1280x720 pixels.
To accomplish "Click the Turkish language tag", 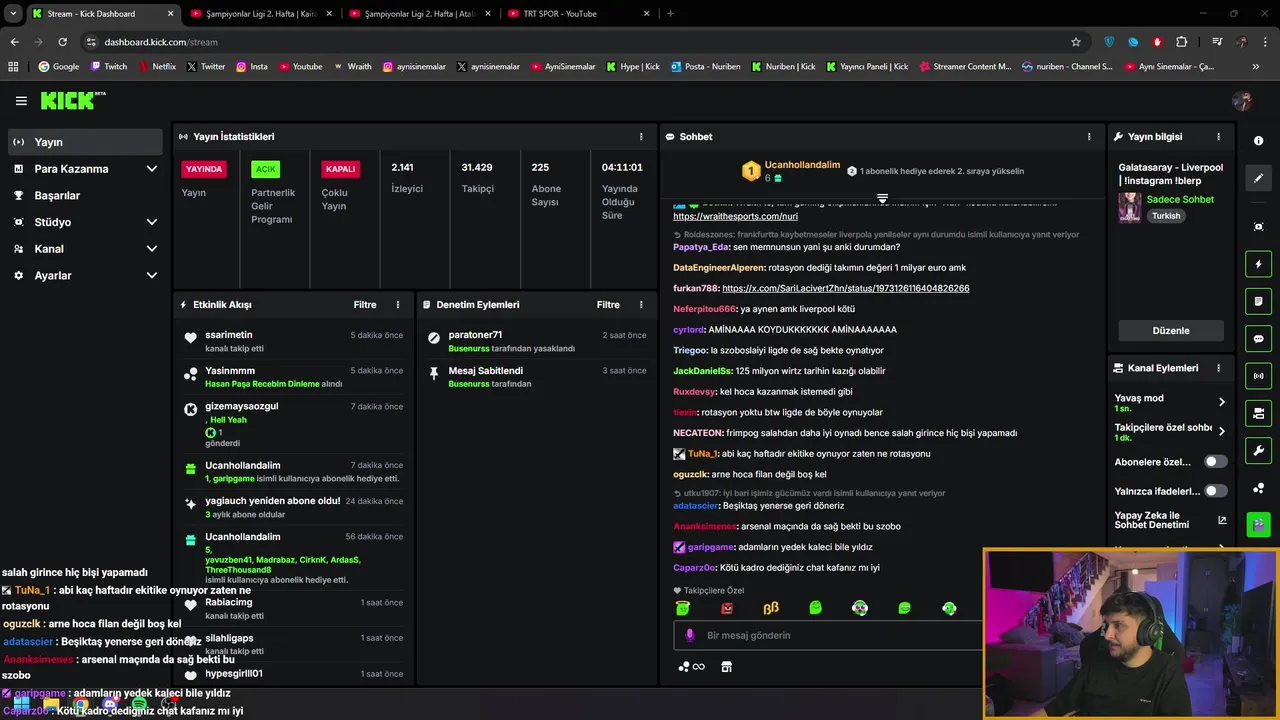I will [x=1166, y=216].
